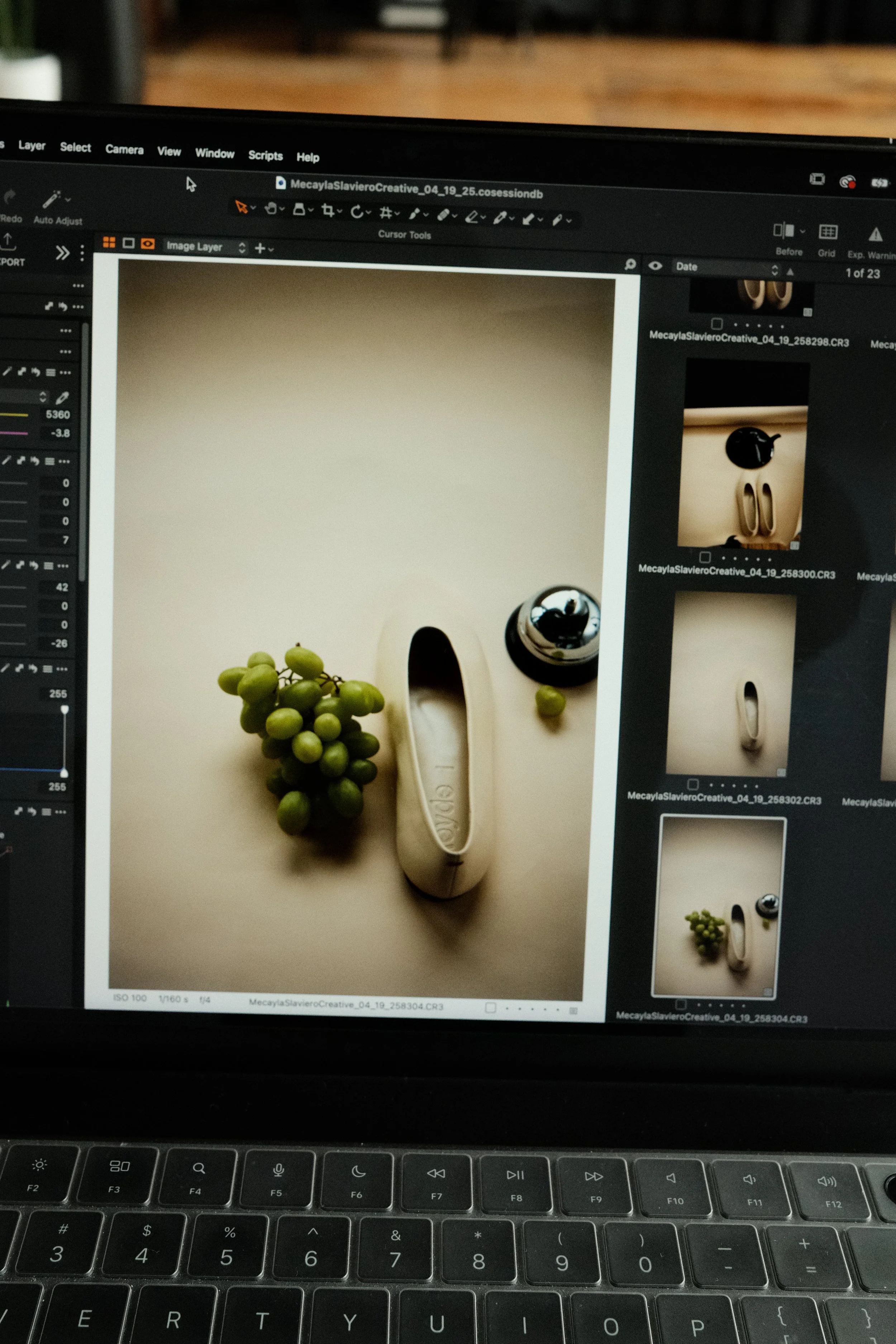Open the Scripts menu
This screenshot has width=896, height=1344.
265,155
